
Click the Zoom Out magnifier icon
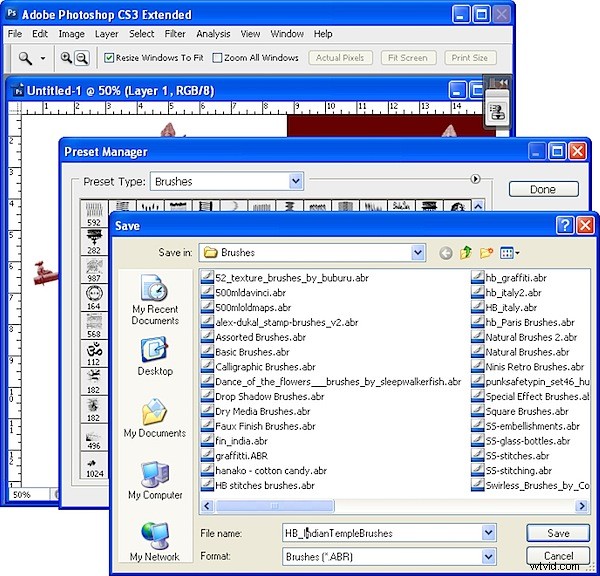click(81, 58)
